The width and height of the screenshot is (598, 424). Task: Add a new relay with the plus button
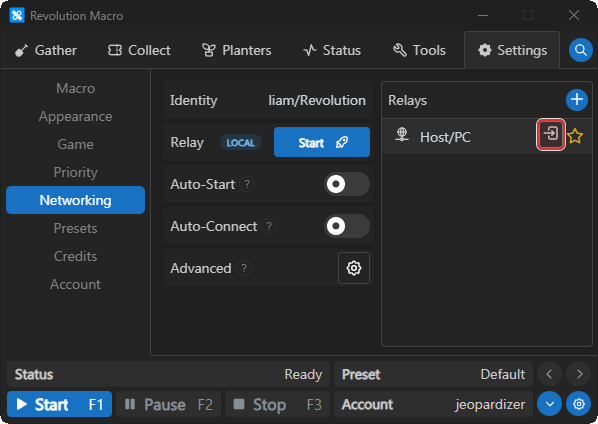pos(577,100)
